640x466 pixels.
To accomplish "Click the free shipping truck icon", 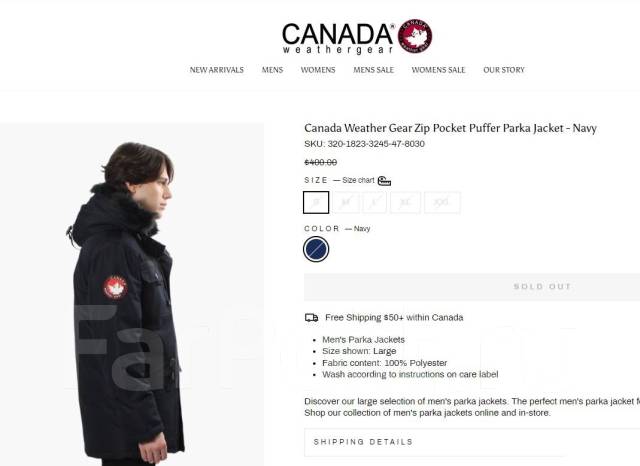I will click(311, 317).
